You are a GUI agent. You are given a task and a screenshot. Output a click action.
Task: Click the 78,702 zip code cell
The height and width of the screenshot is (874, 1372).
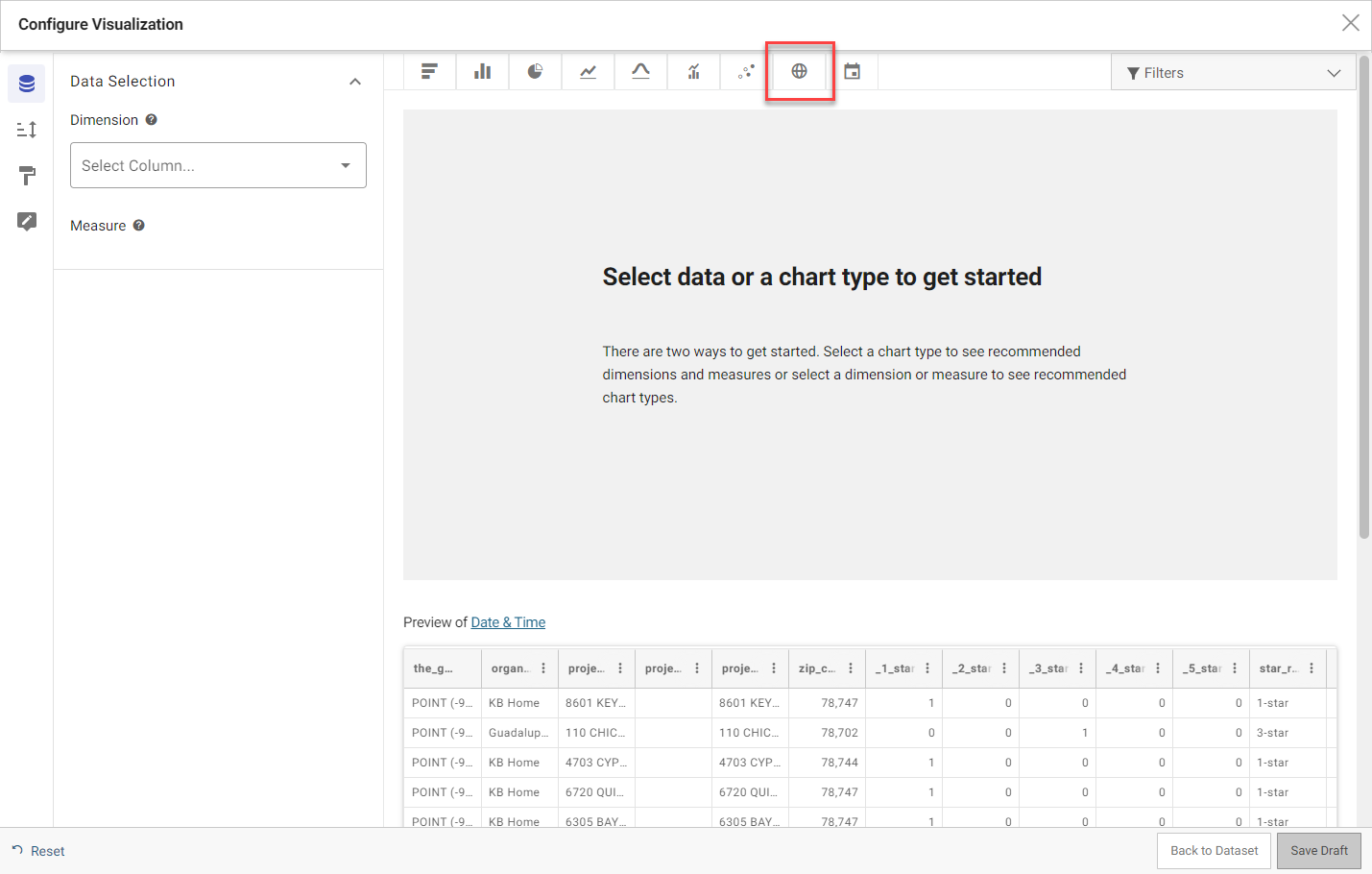pos(827,733)
